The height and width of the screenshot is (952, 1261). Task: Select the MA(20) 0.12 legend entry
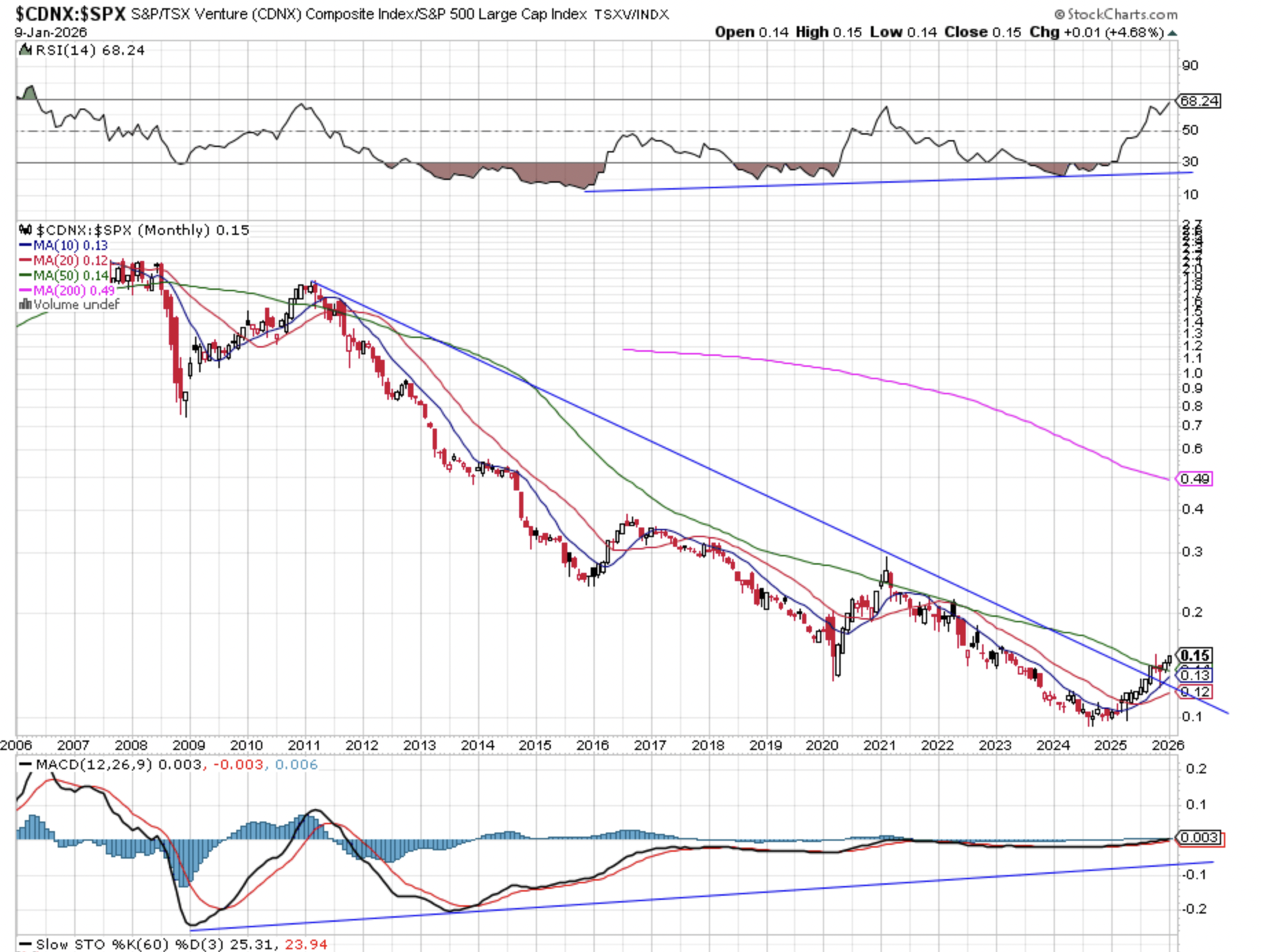(70, 260)
